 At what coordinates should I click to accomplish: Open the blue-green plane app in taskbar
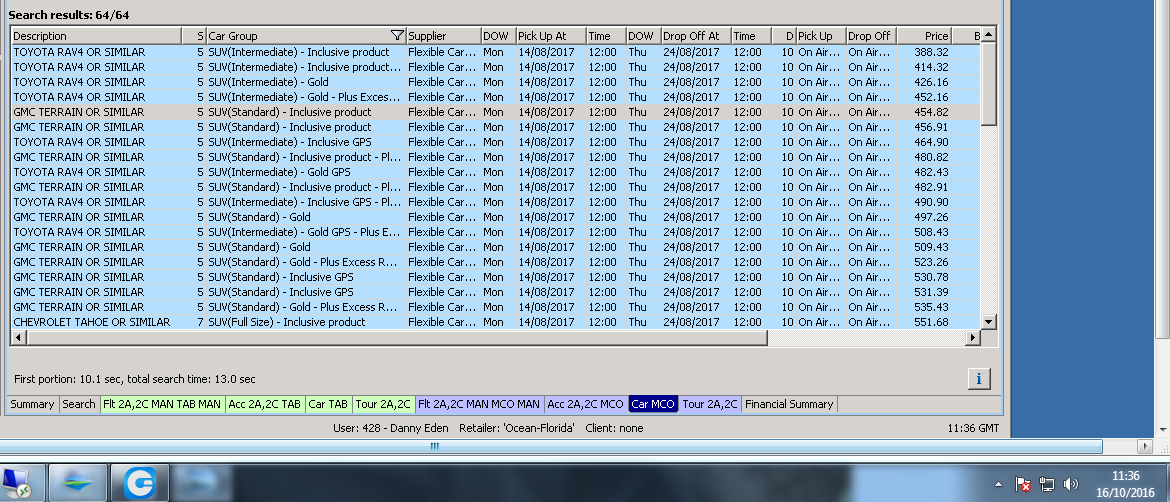pyautogui.click(x=78, y=483)
